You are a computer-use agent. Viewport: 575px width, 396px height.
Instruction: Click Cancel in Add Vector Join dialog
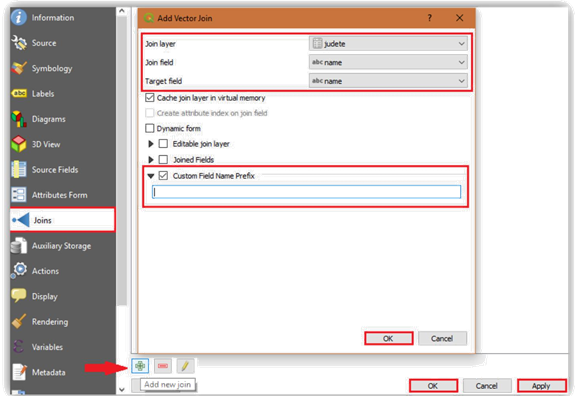(442, 338)
